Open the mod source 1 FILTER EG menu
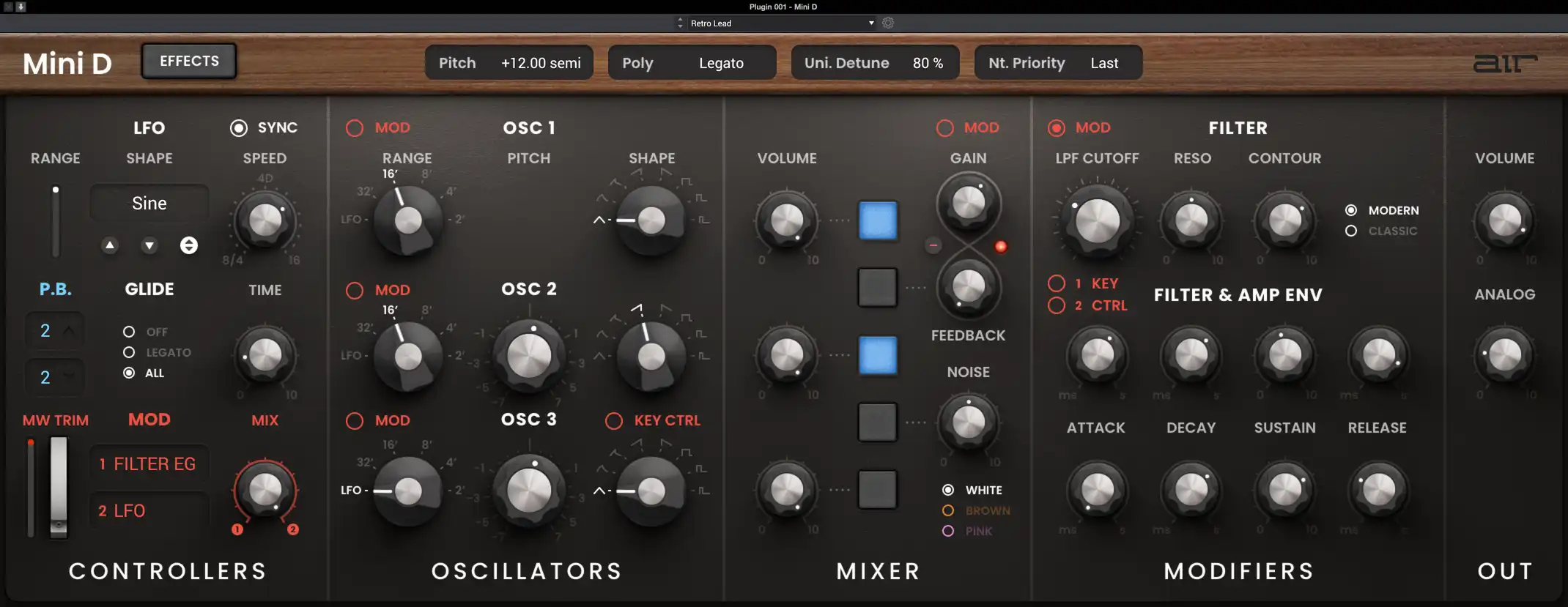1568x607 pixels. tap(149, 464)
